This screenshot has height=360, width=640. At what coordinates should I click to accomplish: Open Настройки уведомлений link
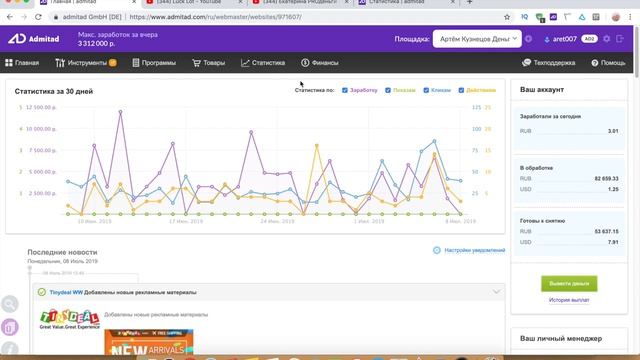(x=475, y=250)
